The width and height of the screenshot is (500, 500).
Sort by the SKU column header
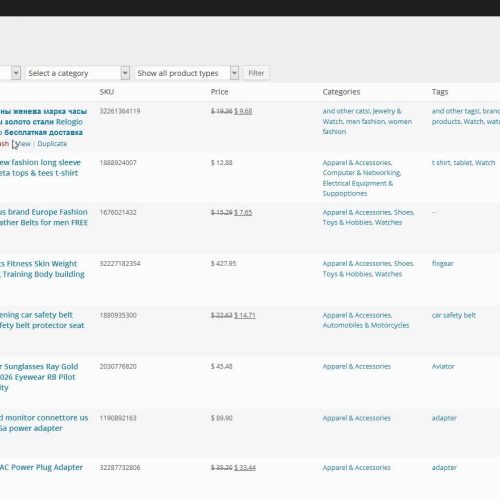(107, 92)
